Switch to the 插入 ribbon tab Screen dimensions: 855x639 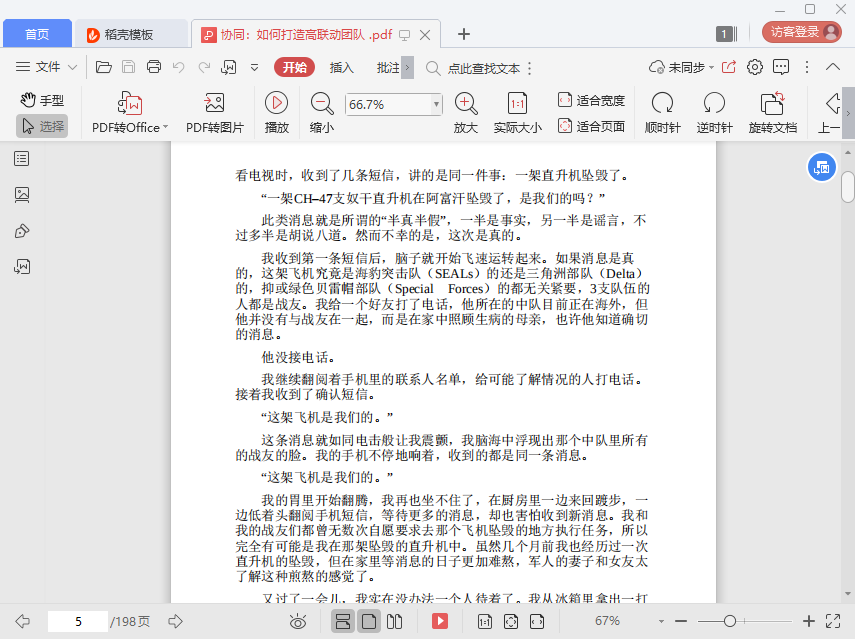click(x=341, y=67)
